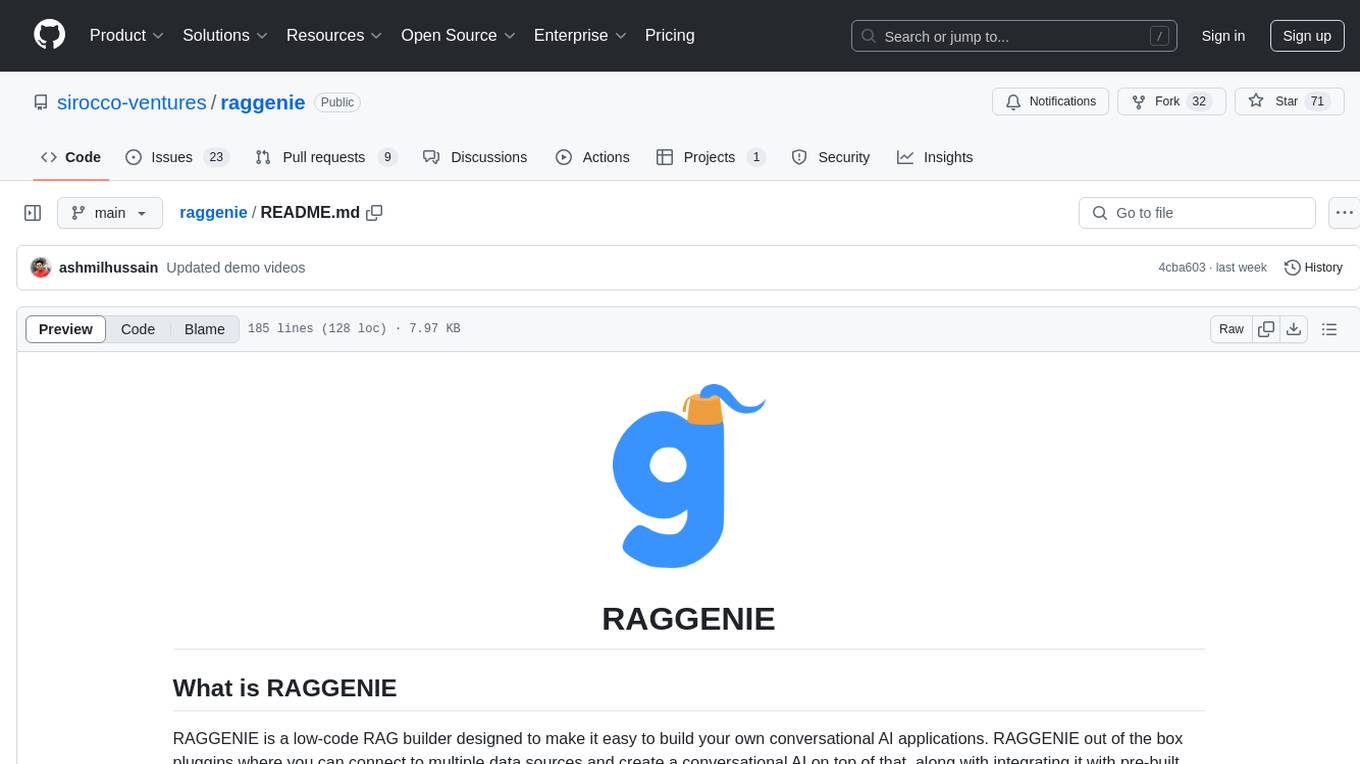View the file History

click(x=1313, y=268)
